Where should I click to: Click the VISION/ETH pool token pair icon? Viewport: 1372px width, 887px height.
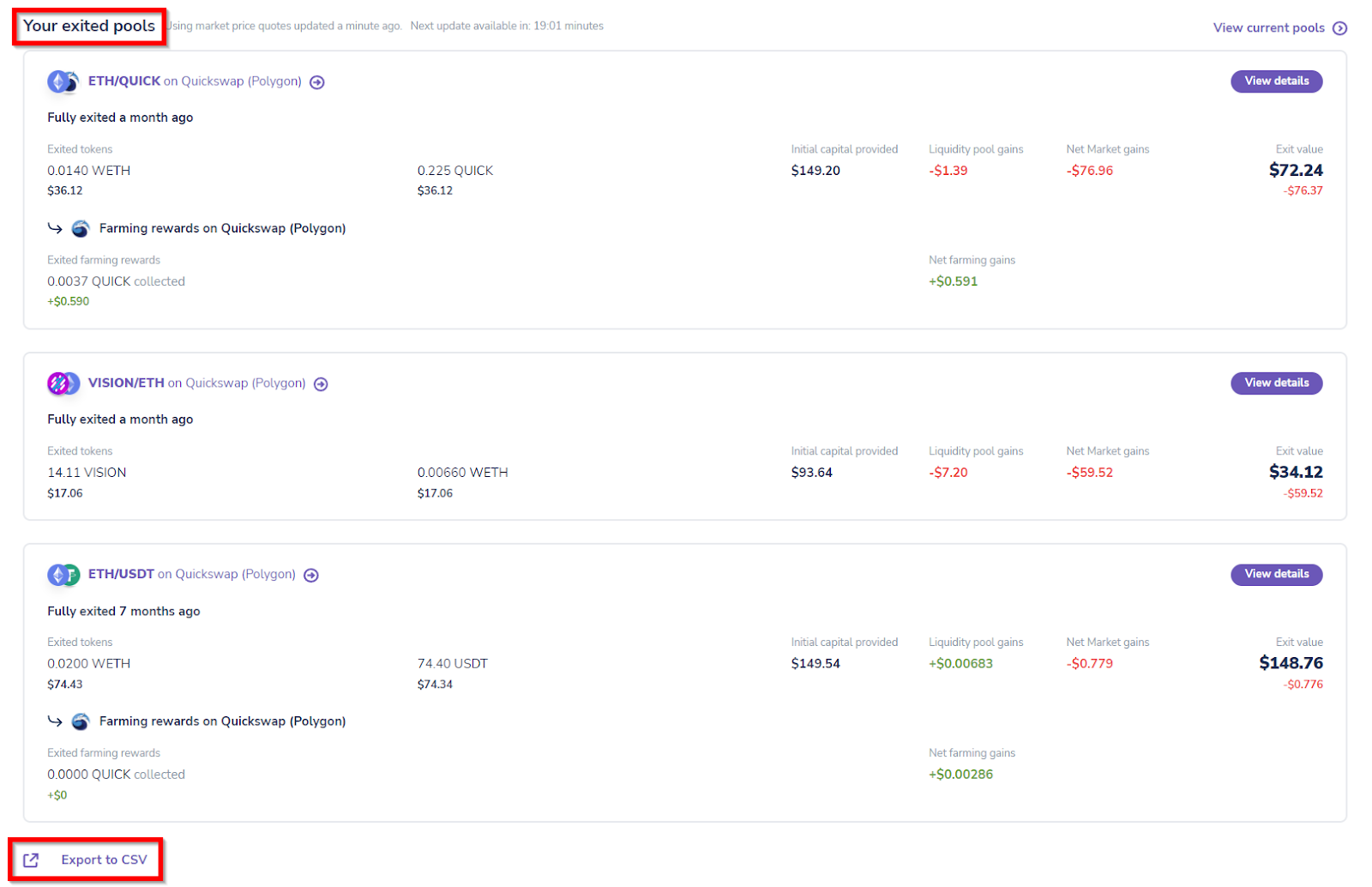pos(63,383)
